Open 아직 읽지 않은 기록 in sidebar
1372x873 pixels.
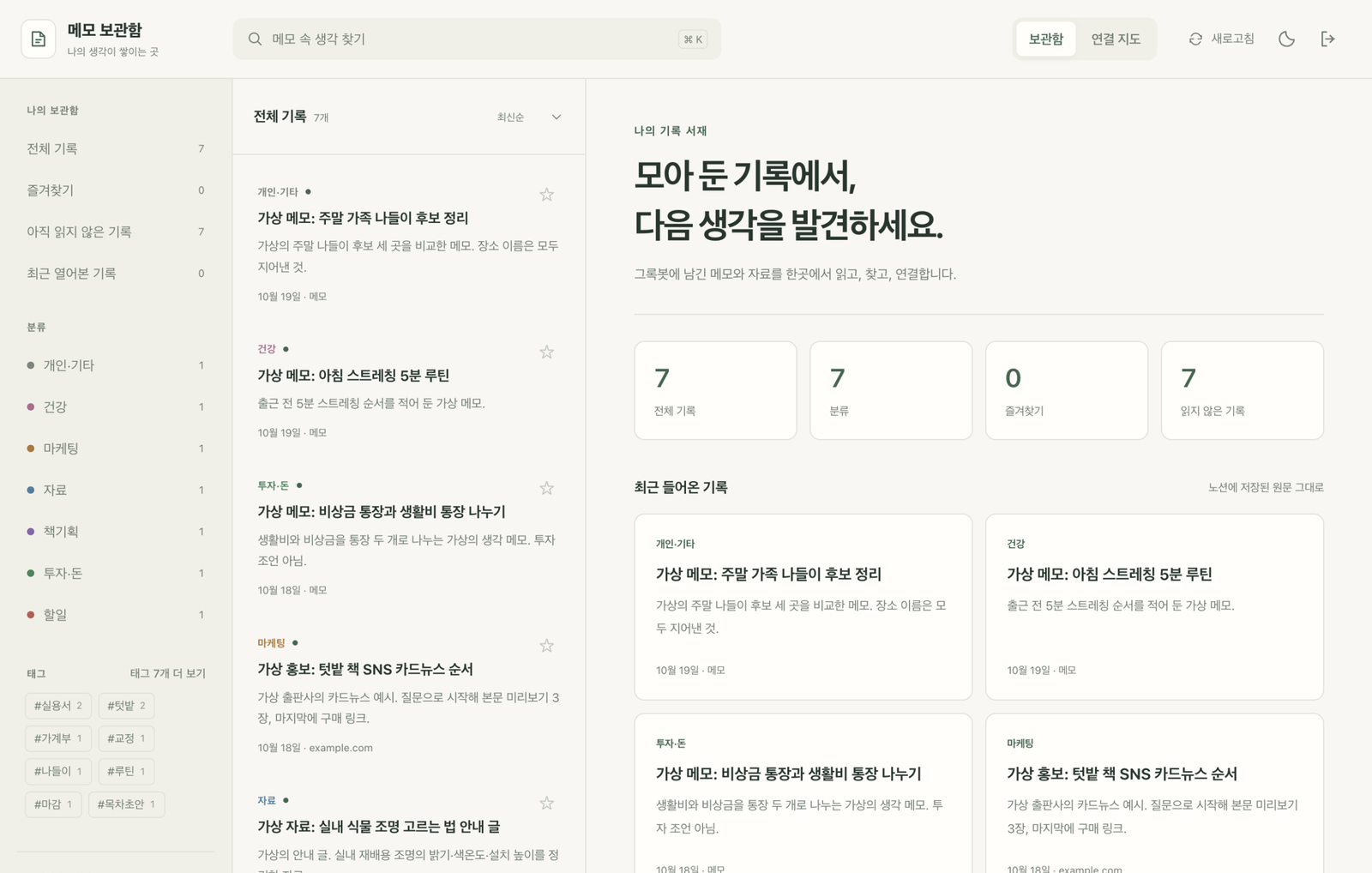coord(116,232)
